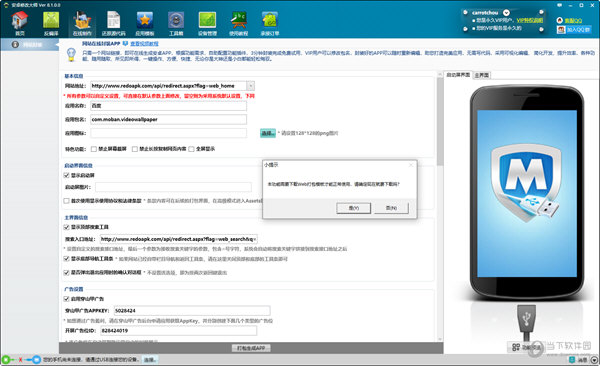Open the gold star app templates icon
The height and width of the screenshot is (366, 600).
pyautogui.click(x=145, y=23)
